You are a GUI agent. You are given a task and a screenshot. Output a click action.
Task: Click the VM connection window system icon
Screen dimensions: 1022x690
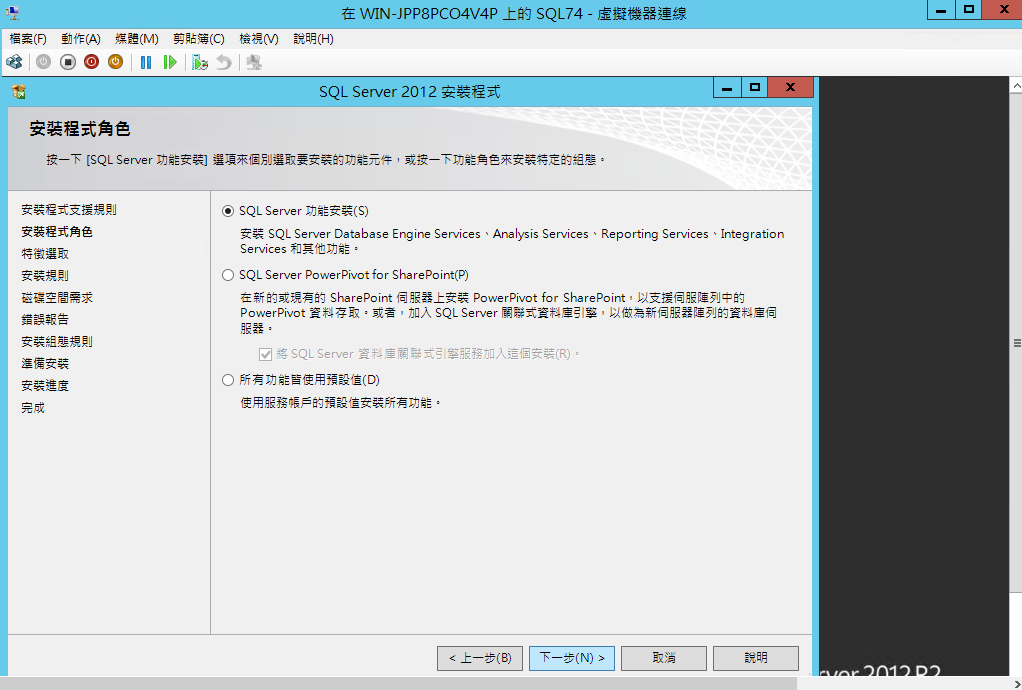(12, 12)
